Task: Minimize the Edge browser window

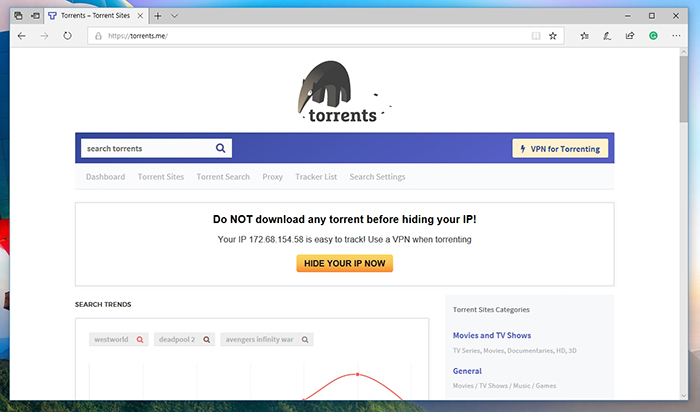Action: (x=628, y=16)
